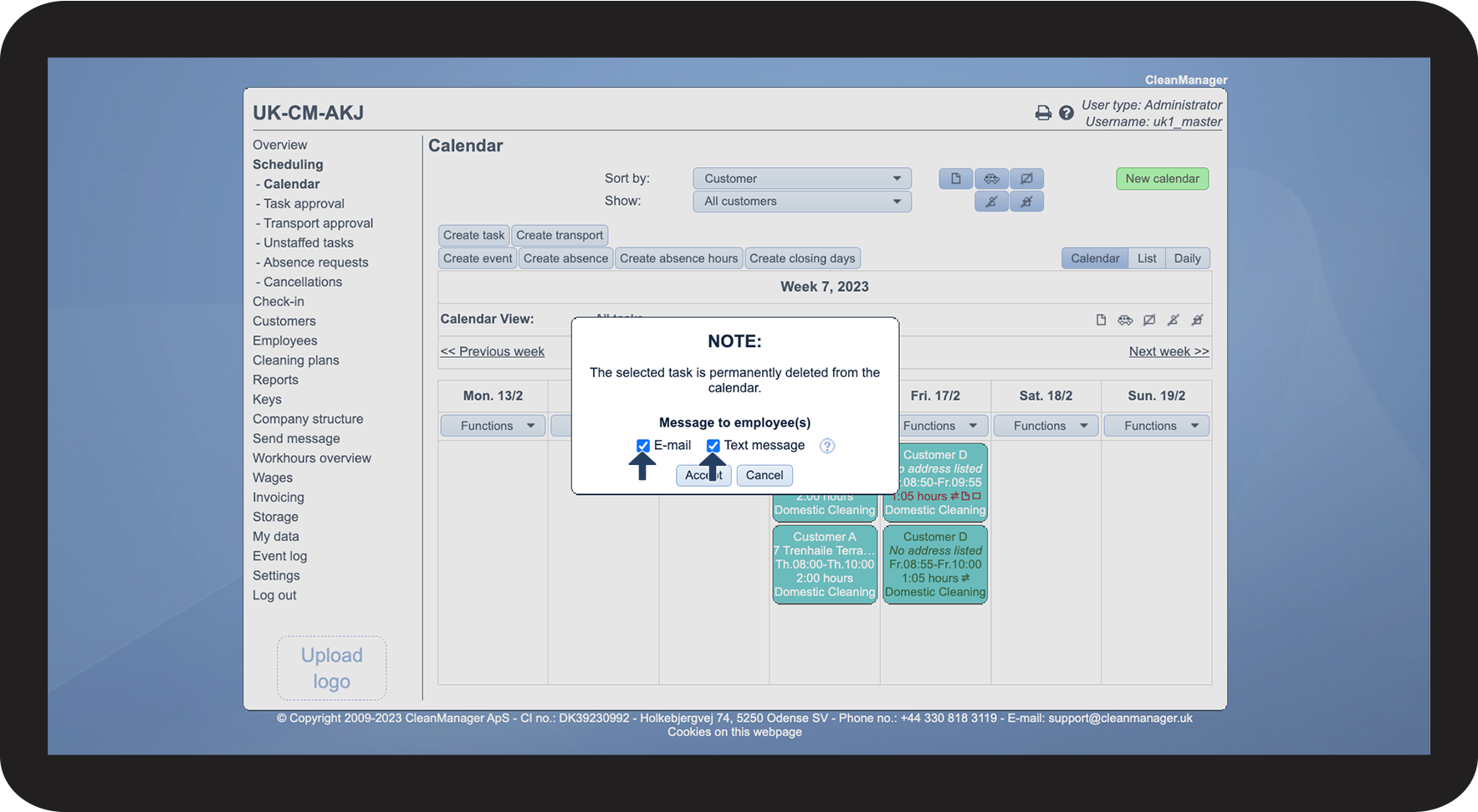Click the Accept button in the note dialog
The height and width of the screenshot is (812, 1478).
click(703, 475)
